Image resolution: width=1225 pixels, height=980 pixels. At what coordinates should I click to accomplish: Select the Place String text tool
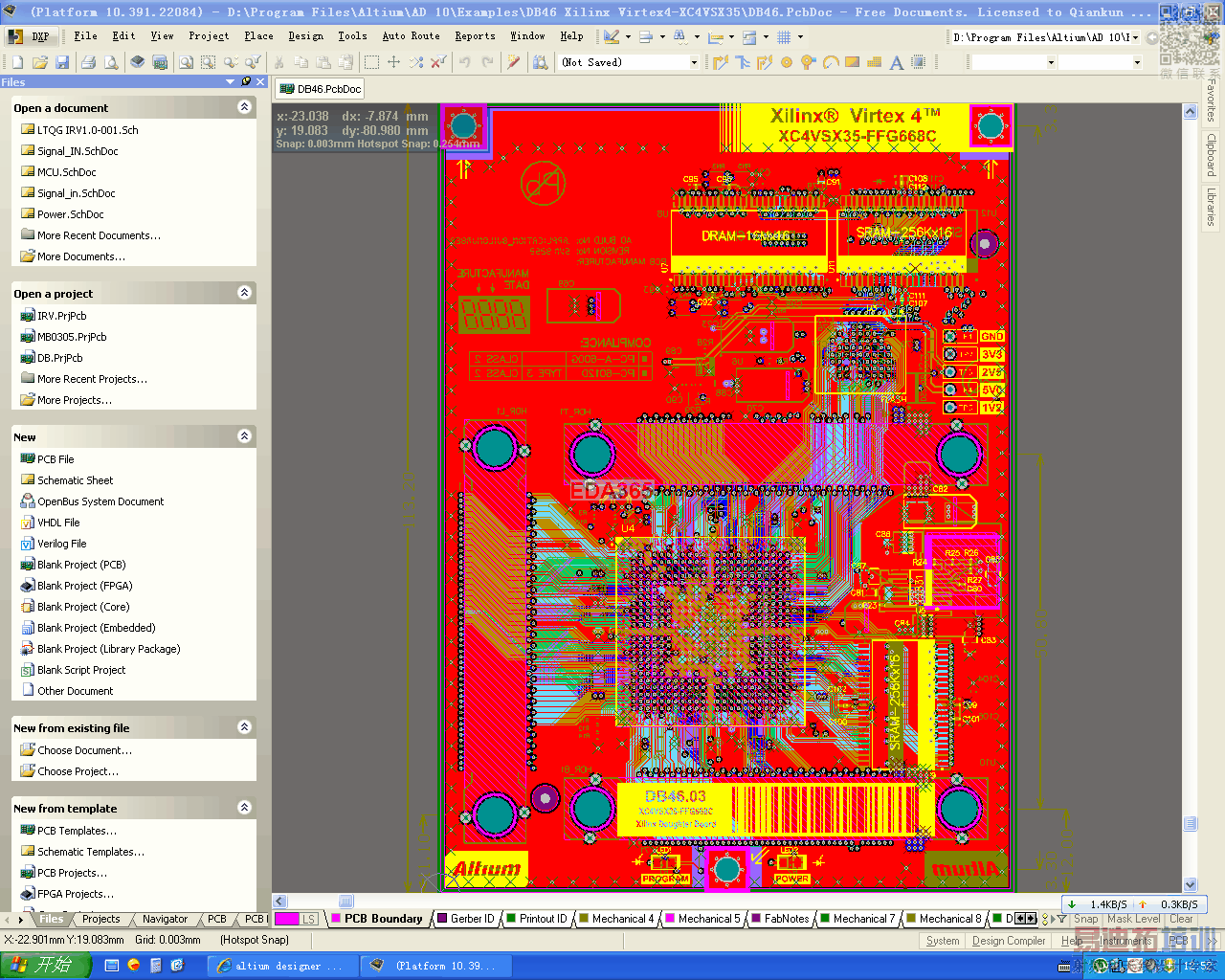pyautogui.click(x=897, y=62)
